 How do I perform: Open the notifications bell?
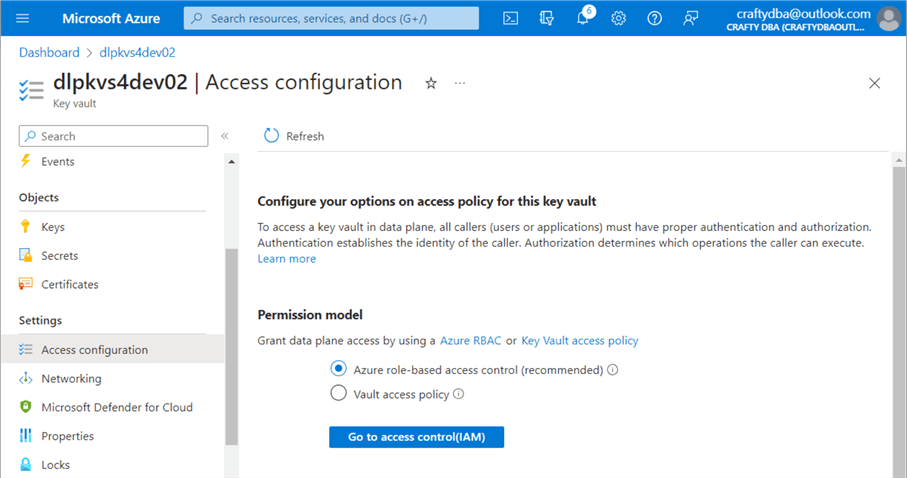click(x=583, y=18)
